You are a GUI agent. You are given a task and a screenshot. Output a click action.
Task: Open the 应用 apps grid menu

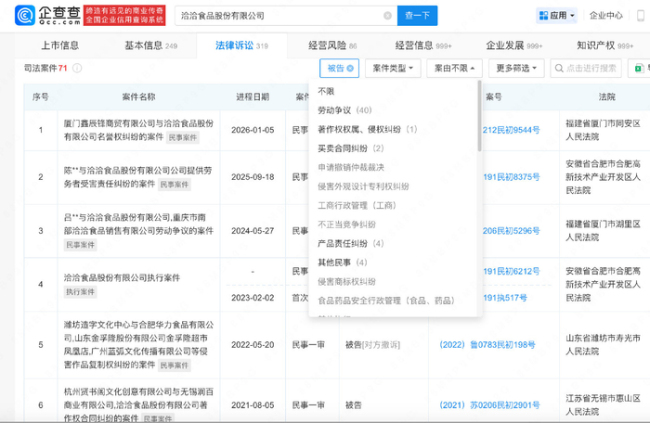pos(557,16)
